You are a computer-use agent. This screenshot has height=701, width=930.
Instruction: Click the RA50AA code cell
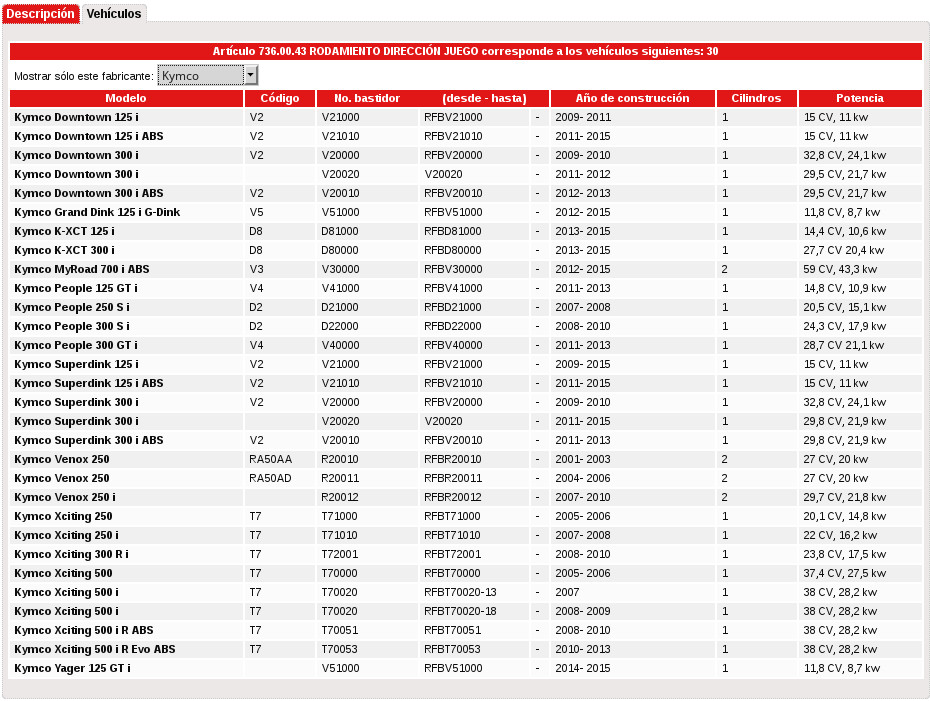(271, 459)
